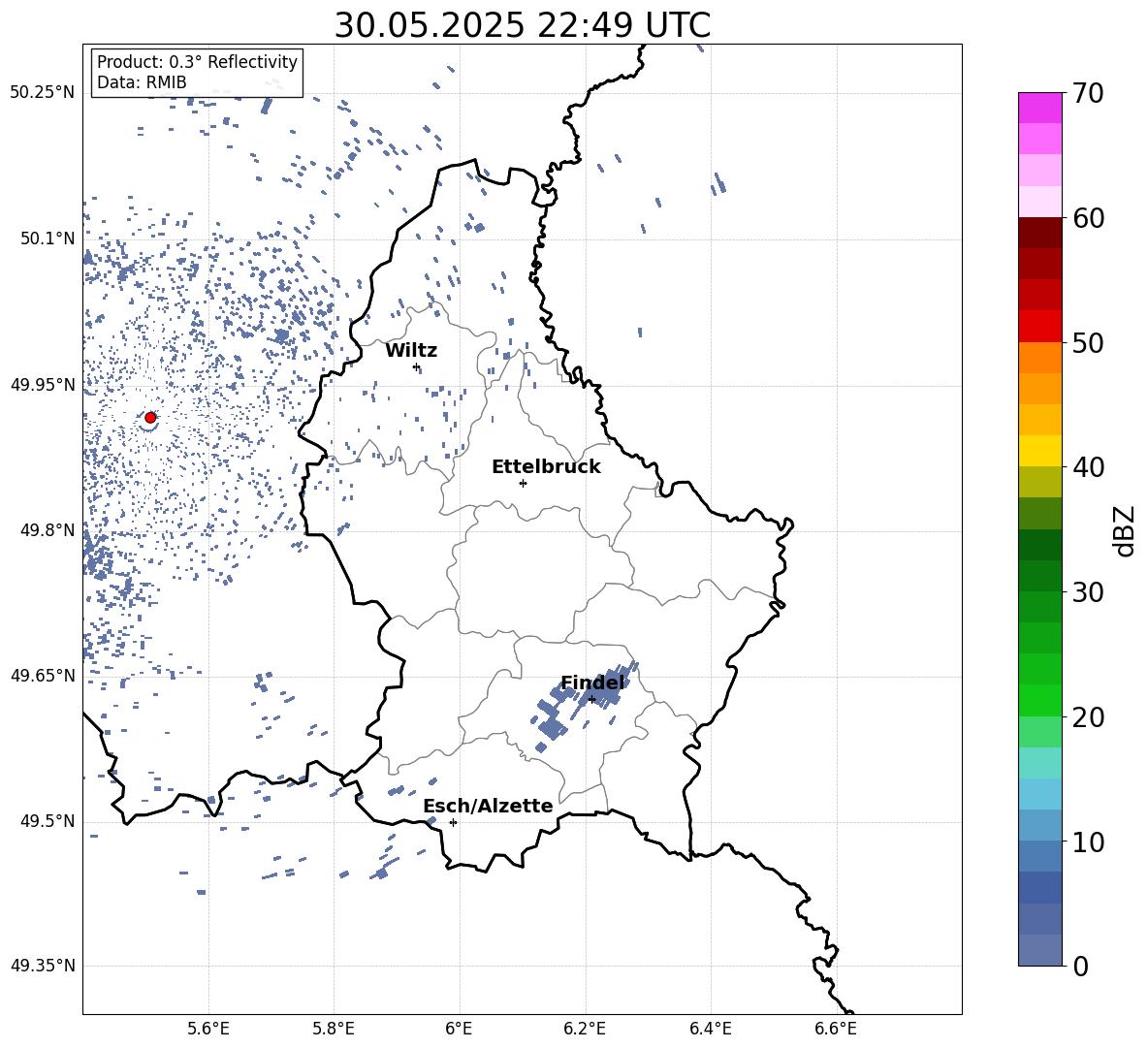
Task: Click the Ettelbruck station cross marker
Action: click(x=523, y=483)
